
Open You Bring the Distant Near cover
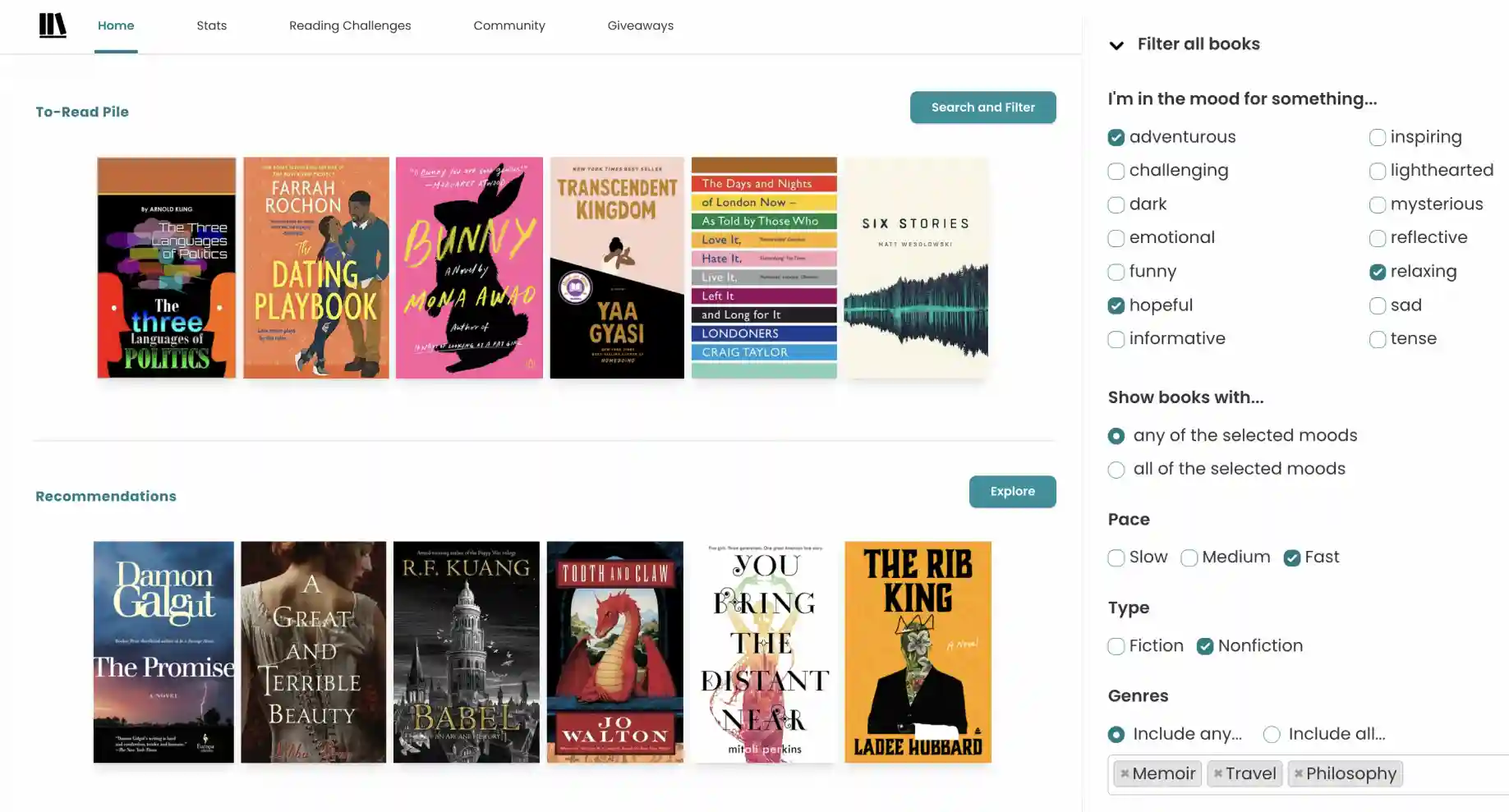point(764,652)
